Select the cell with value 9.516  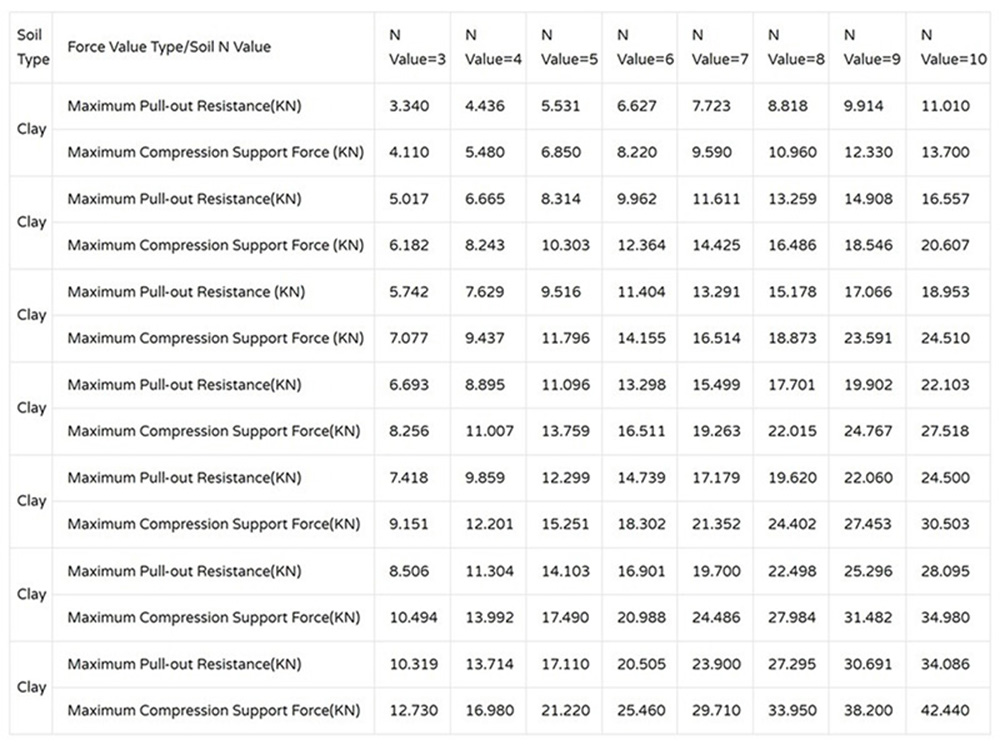[561, 292]
